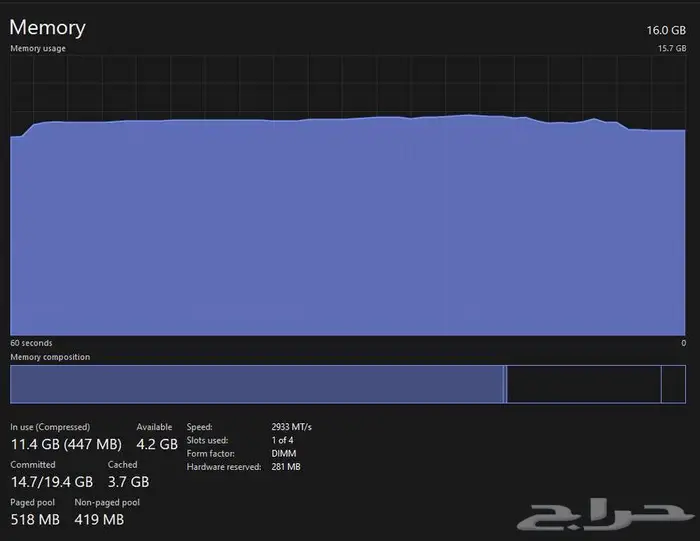700x541 pixels.
Task: Click the 60 seconds time axis label
Action: tap(31, 343)
